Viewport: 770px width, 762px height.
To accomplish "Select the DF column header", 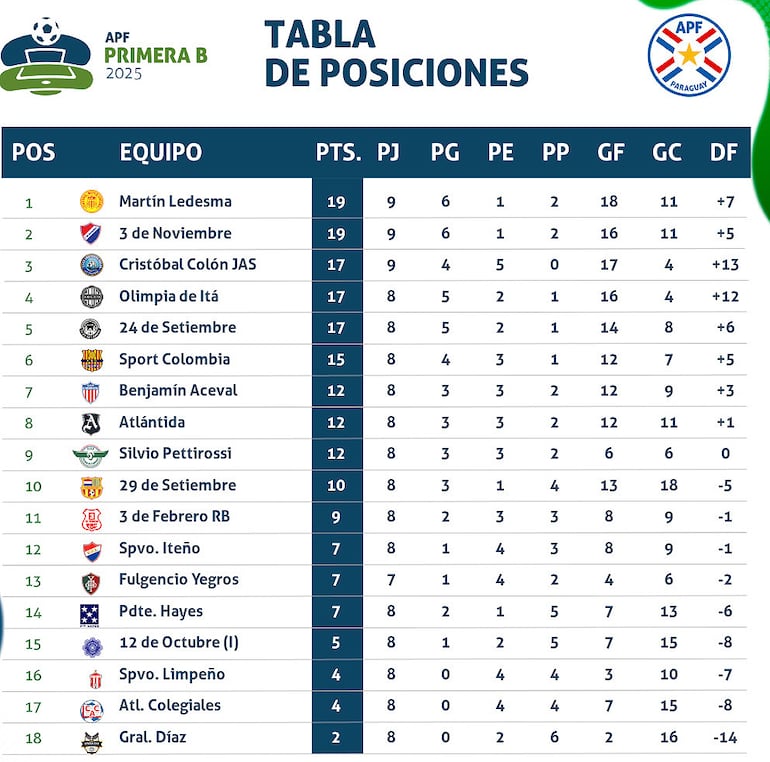I will (723, 153).
